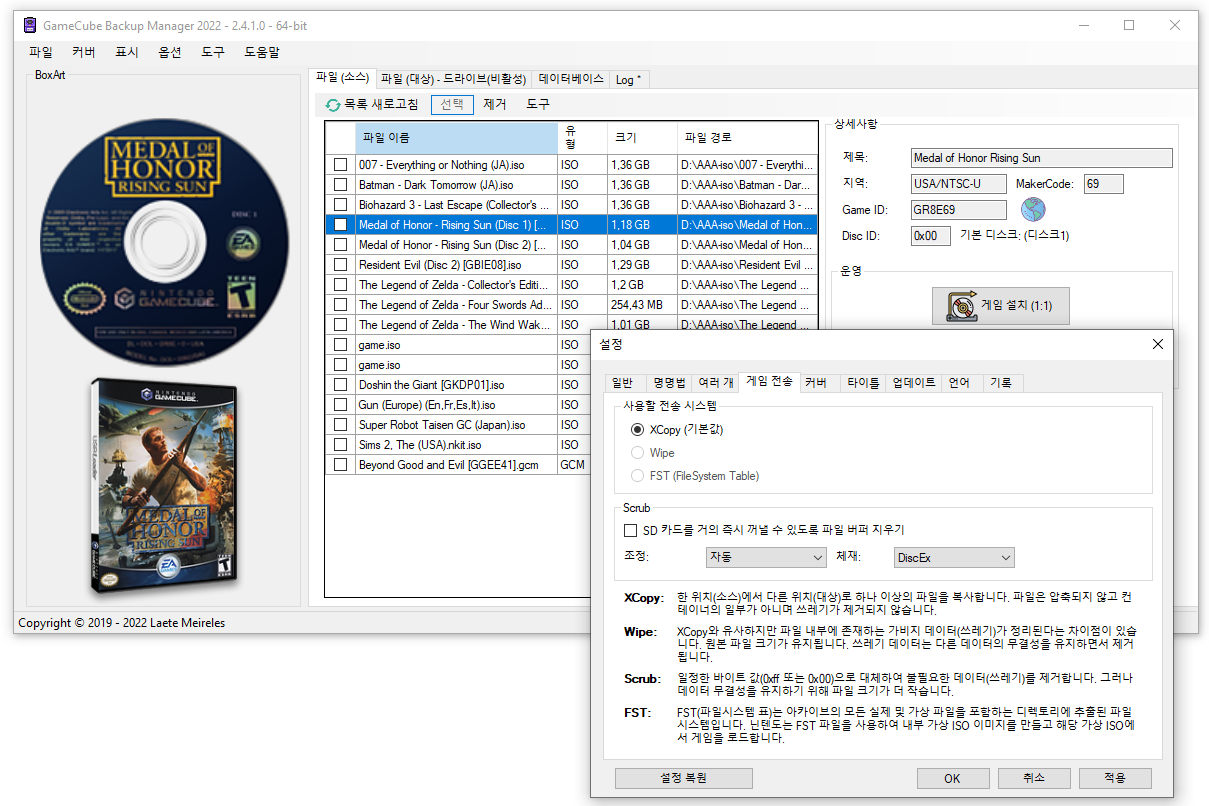Image resolution: width=1209 pixels, height=806 pixels.
Task: Switch to 파일 (대상) - 드라이브(비활성) tab
Action: [x=453, y=79]
